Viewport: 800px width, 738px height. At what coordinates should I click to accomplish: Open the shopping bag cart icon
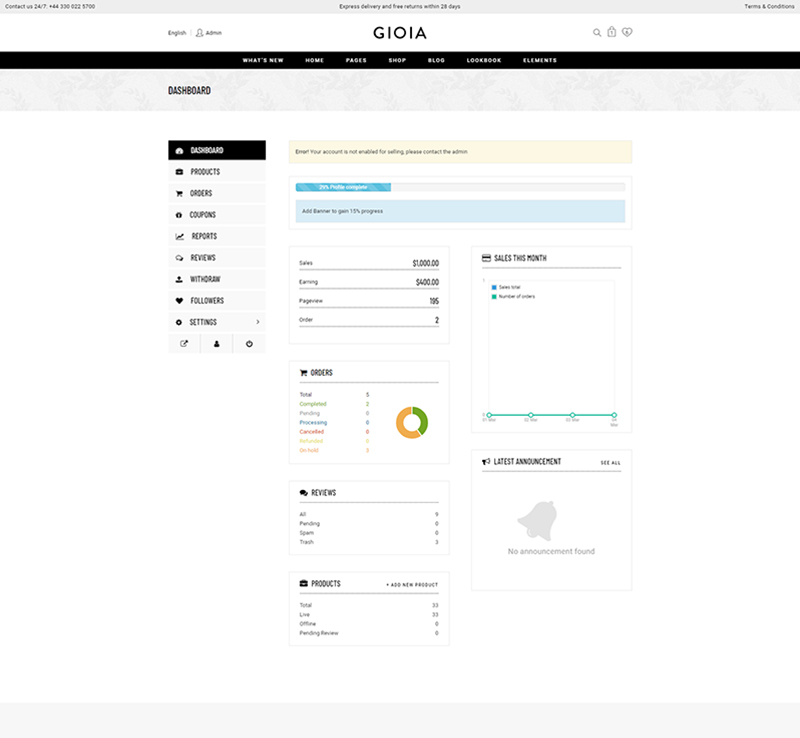(612, 33)
